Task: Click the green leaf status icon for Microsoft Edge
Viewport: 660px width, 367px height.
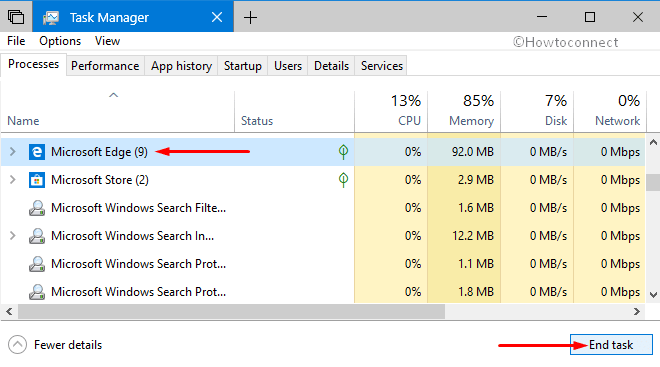Action: (343, 152)
